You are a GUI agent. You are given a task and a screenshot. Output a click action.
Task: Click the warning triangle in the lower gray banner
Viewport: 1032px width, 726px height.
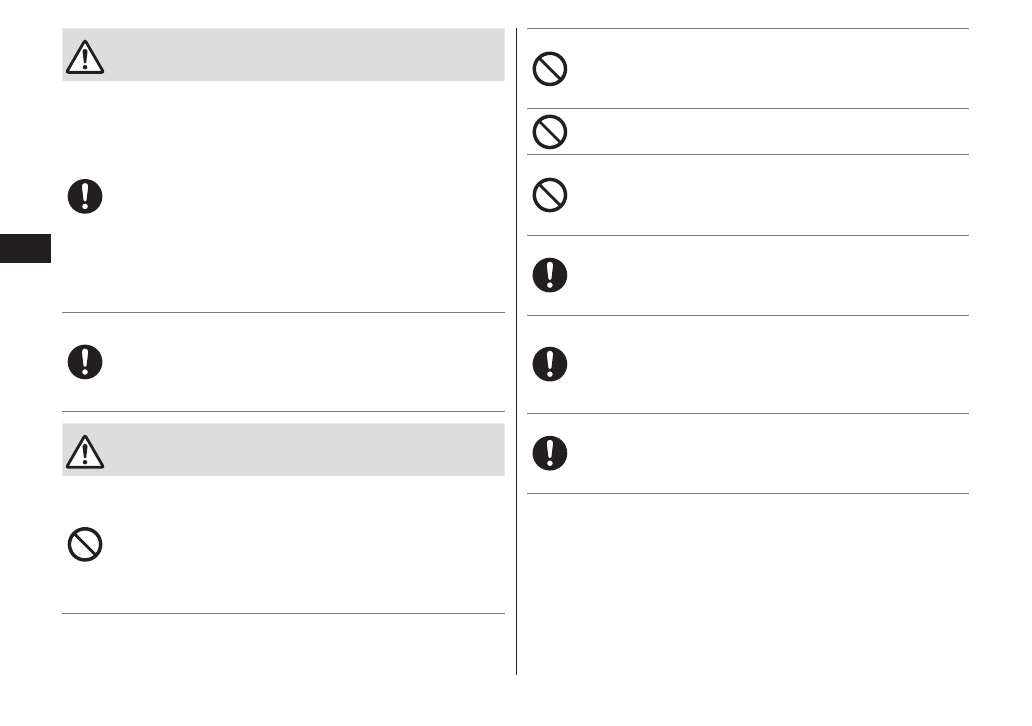85,452
